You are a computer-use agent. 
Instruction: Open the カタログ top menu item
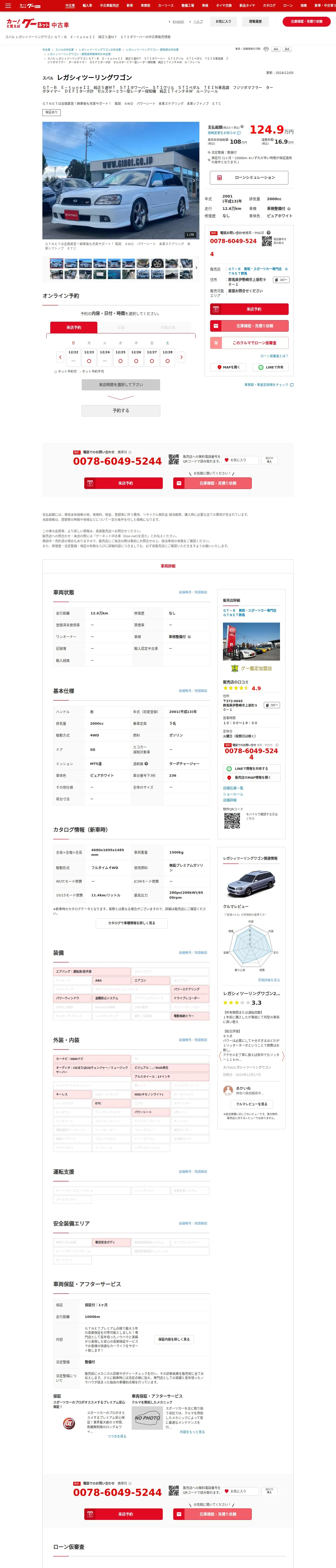[x=269, y=5]
